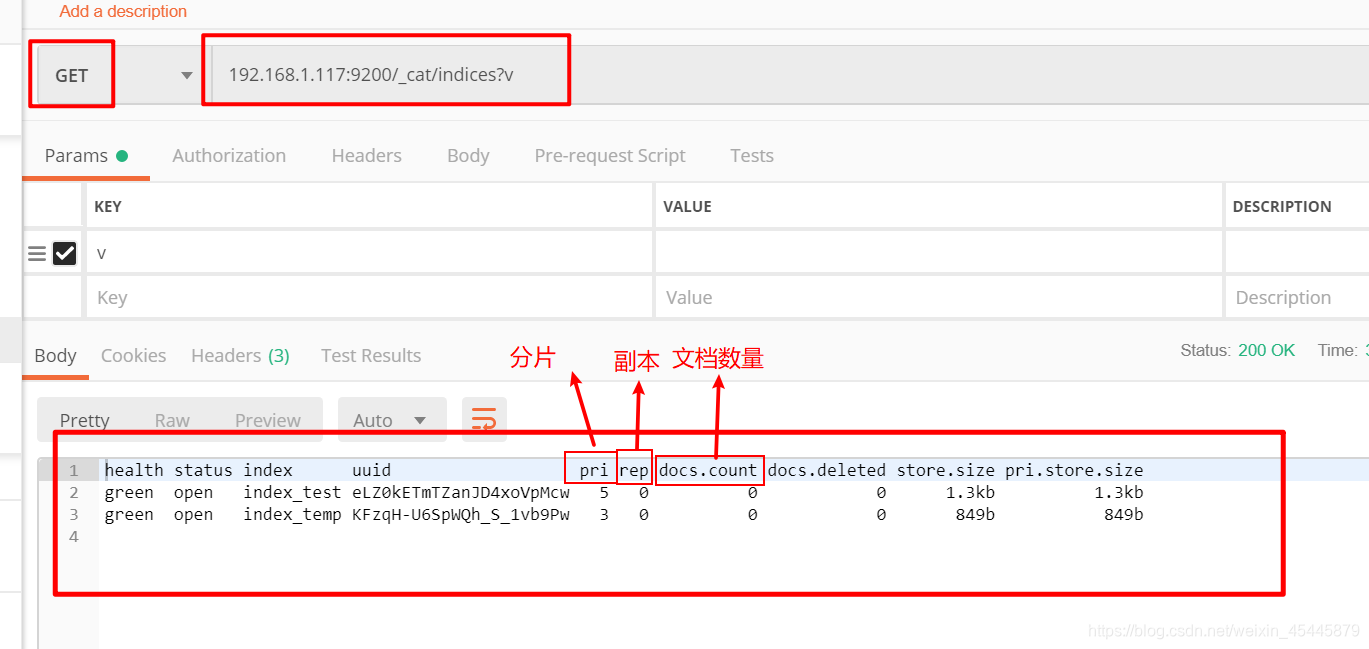Click the key cell containing v

tap(369, 254)
